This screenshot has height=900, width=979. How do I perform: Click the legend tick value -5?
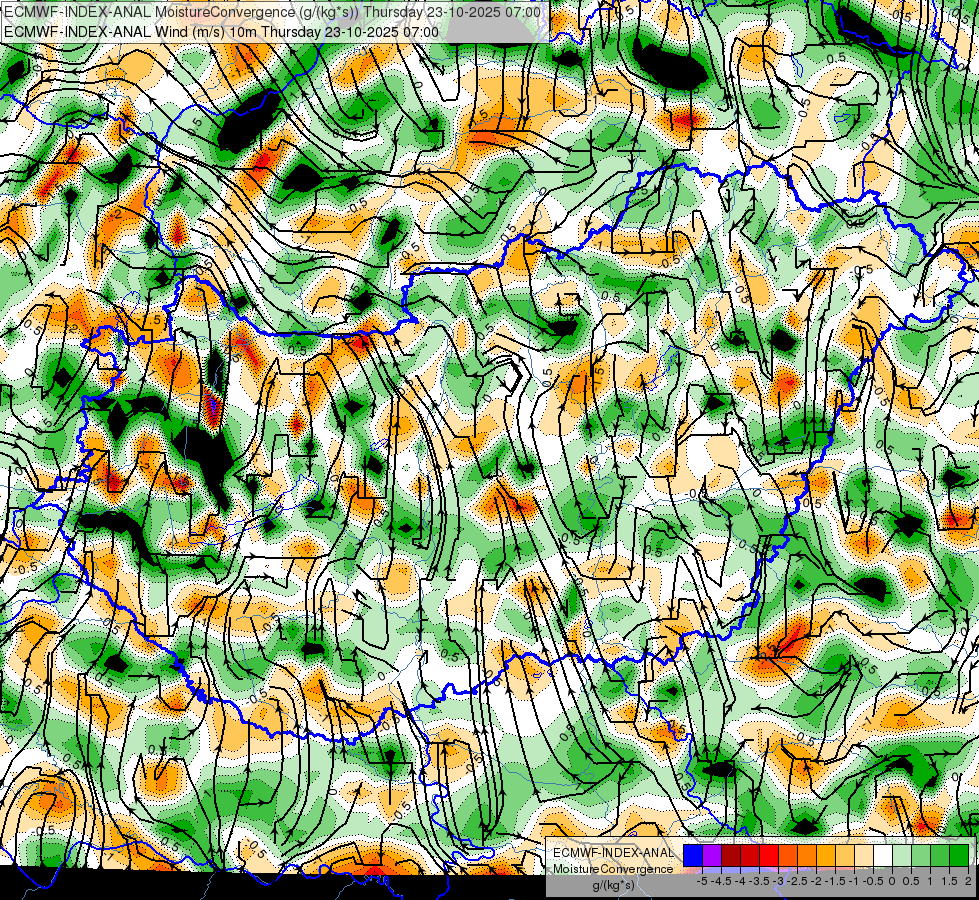pyautogui.click(x=702, y=881)
